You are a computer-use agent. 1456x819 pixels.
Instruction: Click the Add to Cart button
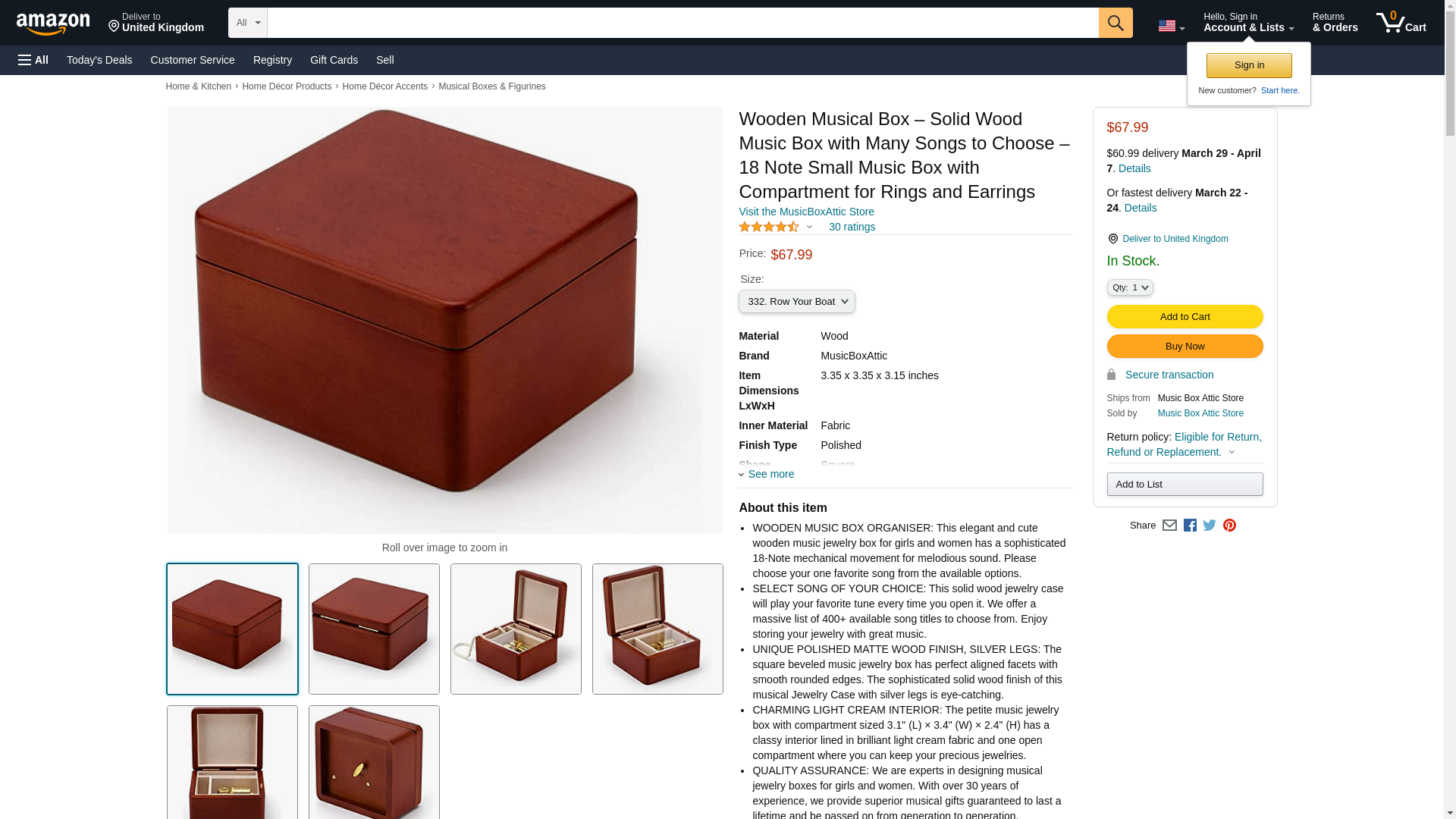click(x=1185, y=316)
